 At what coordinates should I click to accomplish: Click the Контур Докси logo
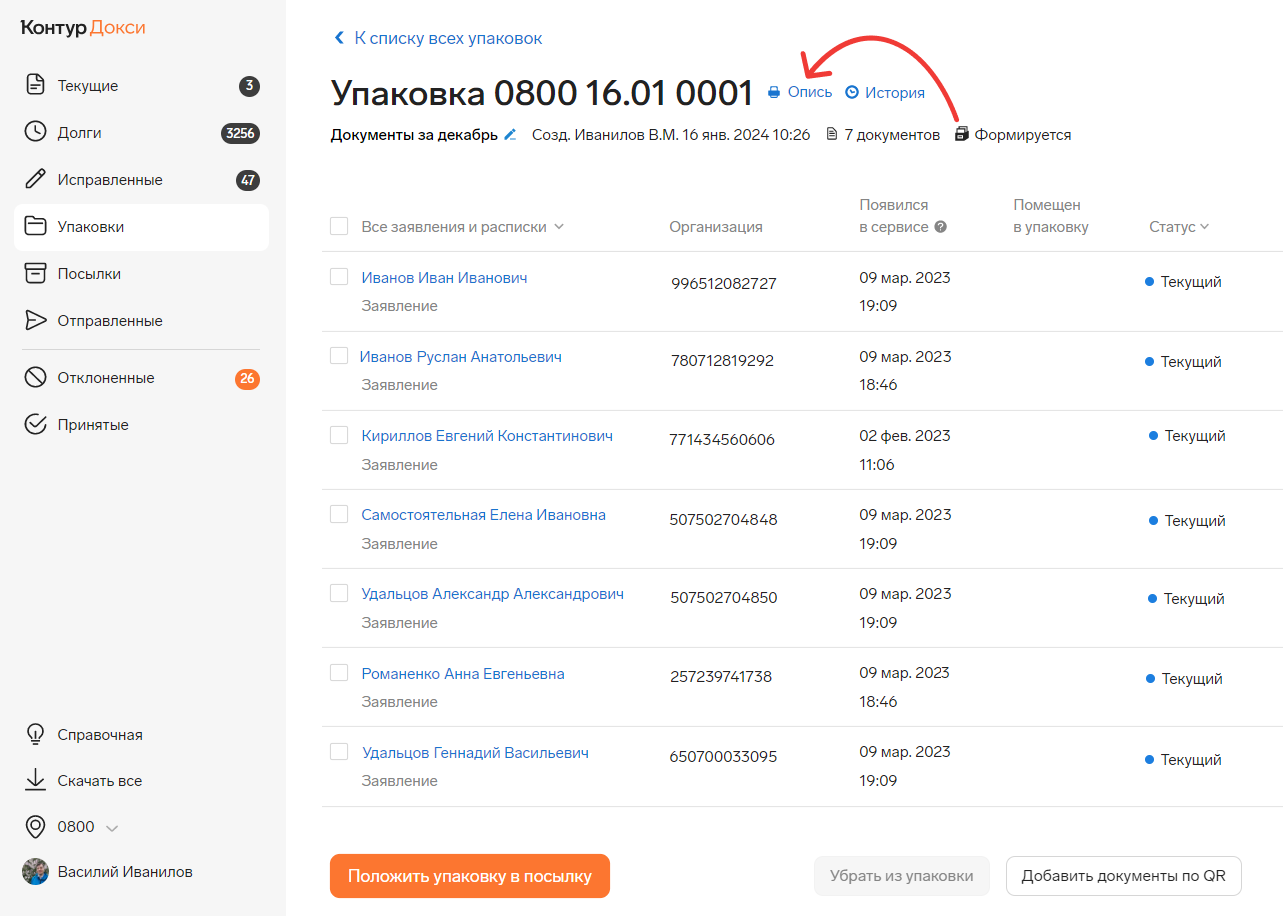(x=83, y=27)
